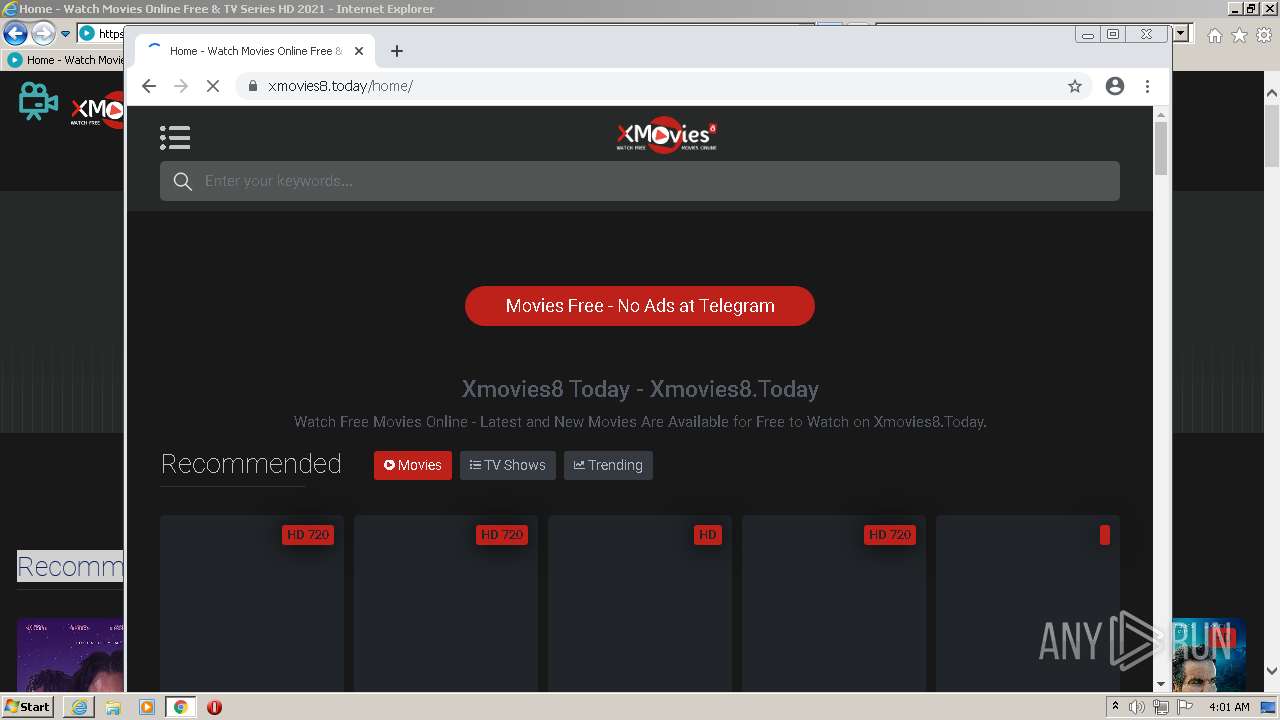
Task: Open Chrome three-dot menu
Action: coord(1147,86)
